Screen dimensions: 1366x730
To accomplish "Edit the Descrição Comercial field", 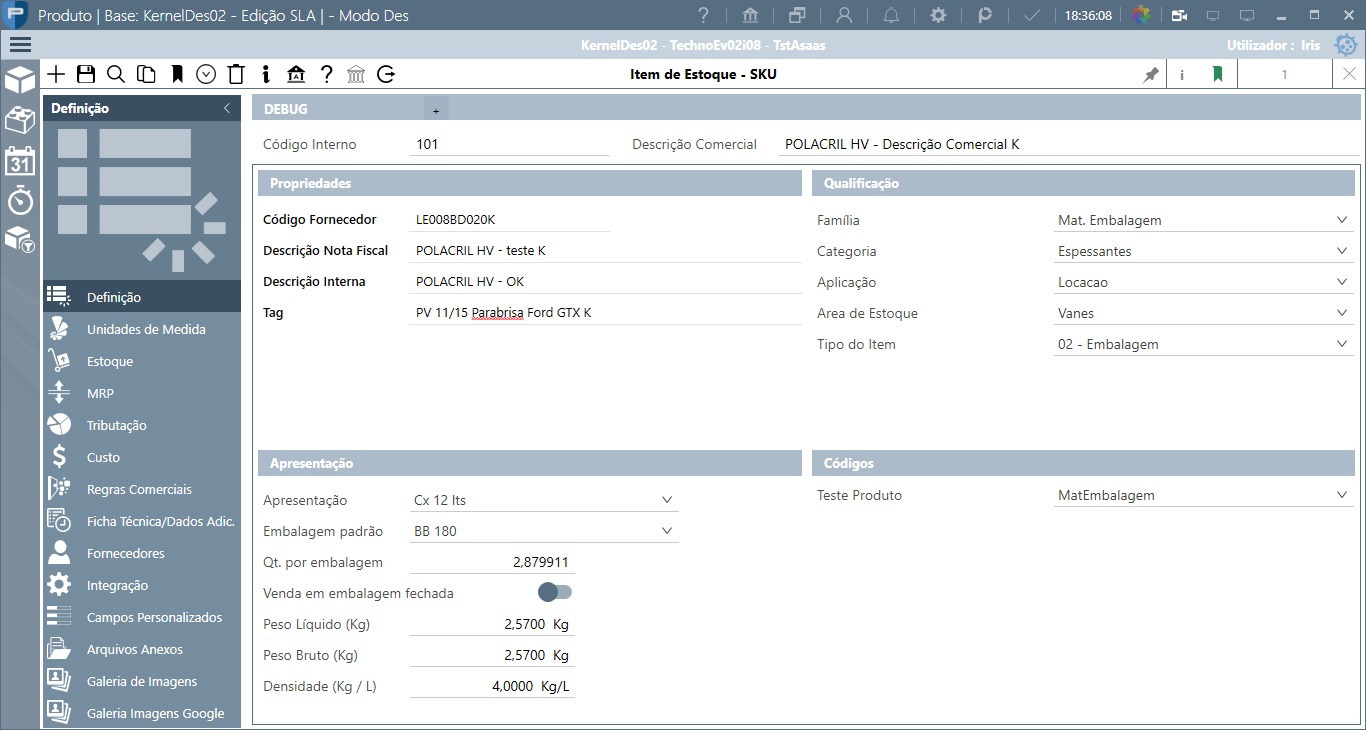I will 1069,144.
